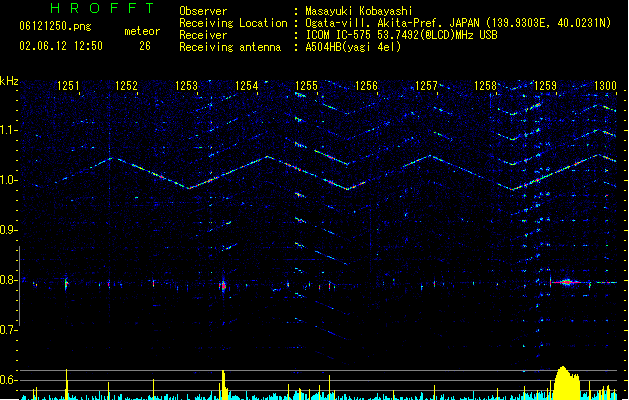Select the ICOM IC-575 receiver text
The height and width of the screenshot is (400, 629).
401,35
